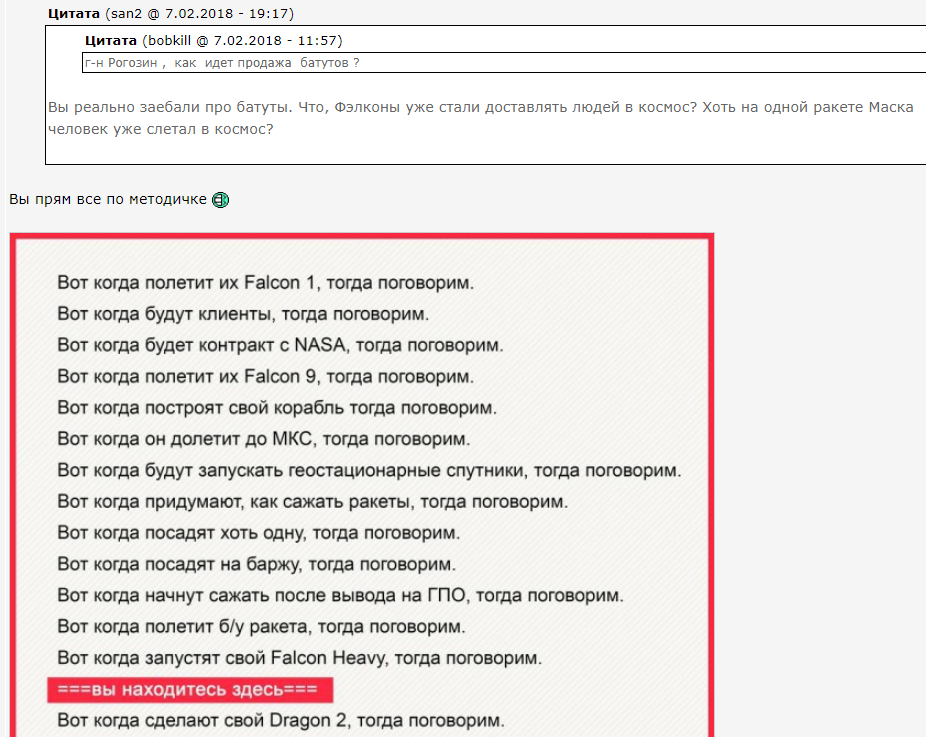Viewport: 926px width, 737px height.
Task: Click the line about Falcon 1 taking off
Action: 266,283
